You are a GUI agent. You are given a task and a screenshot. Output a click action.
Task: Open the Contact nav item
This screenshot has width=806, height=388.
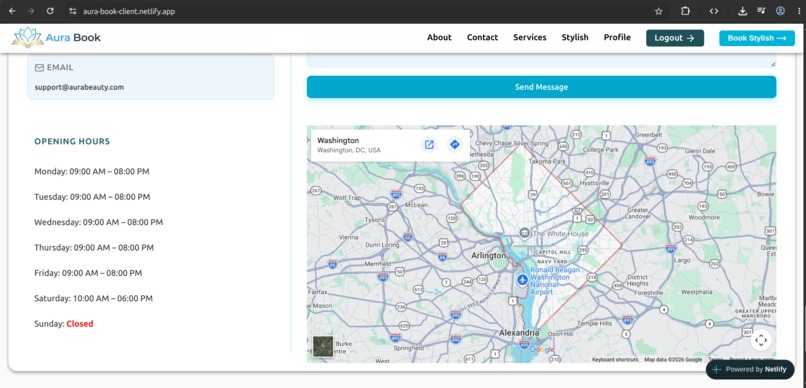(482, 38)
